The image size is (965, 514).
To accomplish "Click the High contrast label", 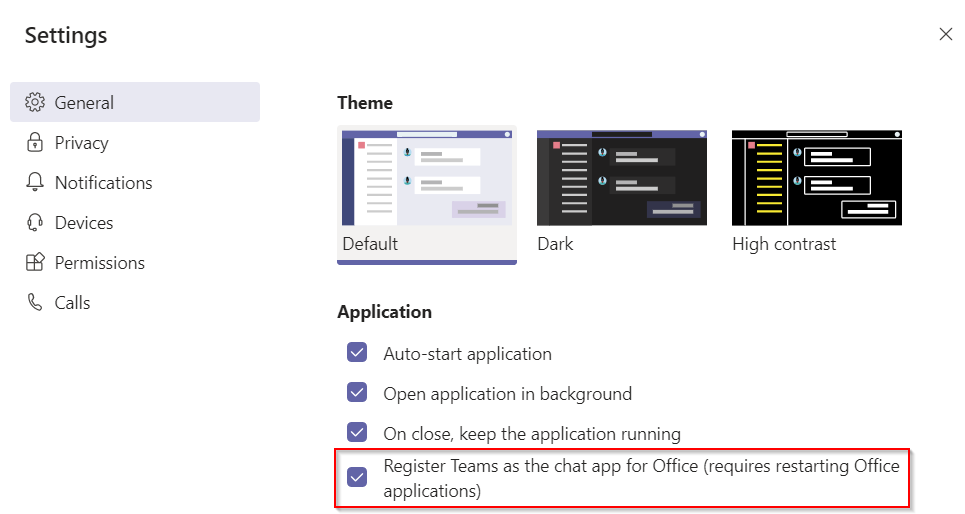I will 784,244.
